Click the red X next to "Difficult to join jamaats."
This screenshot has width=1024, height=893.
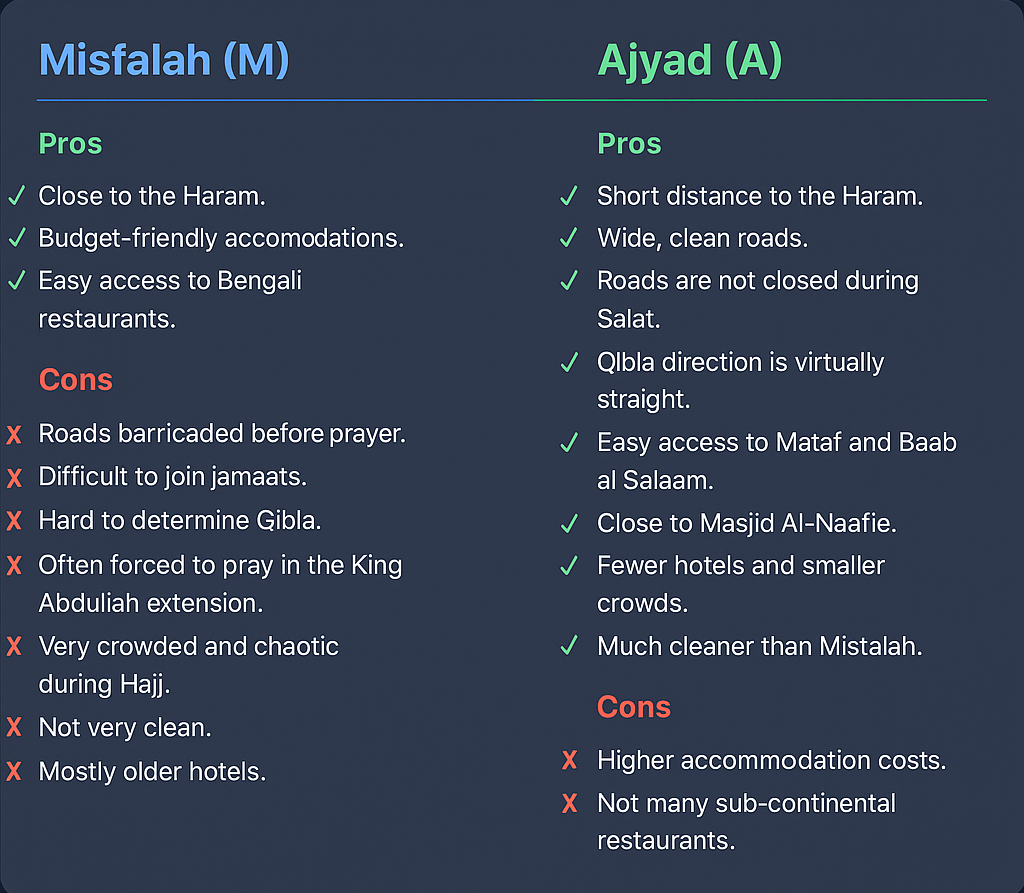[x=15, y=478]
